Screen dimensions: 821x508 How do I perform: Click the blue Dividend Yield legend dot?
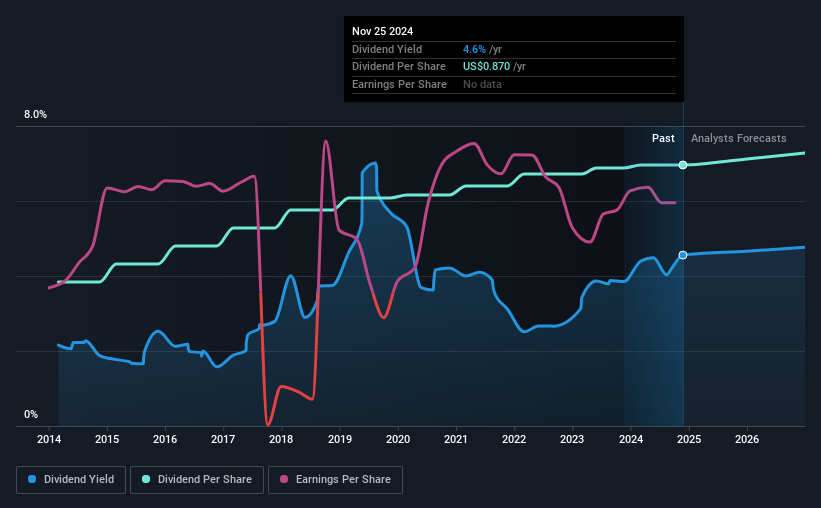tap(32, 479)
